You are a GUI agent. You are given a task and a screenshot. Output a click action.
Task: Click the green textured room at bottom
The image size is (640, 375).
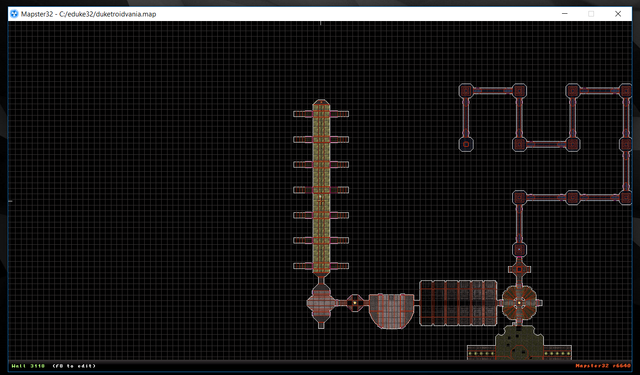[x=519, y=342]
